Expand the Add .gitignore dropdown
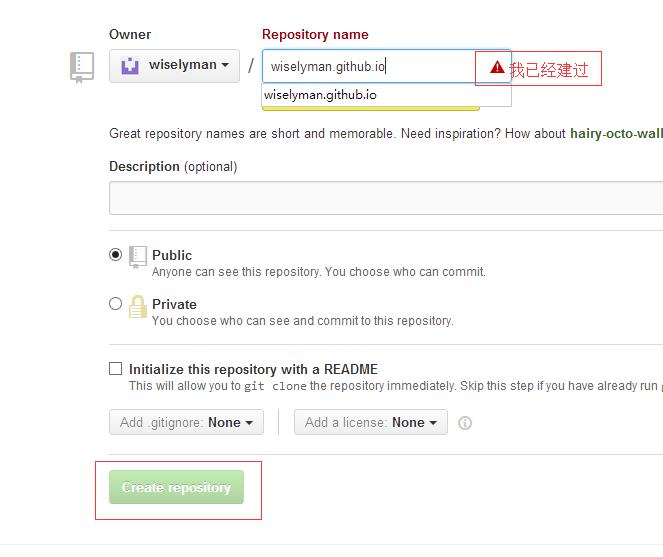This screenshot has height=557, width=663. click(186, 422)
